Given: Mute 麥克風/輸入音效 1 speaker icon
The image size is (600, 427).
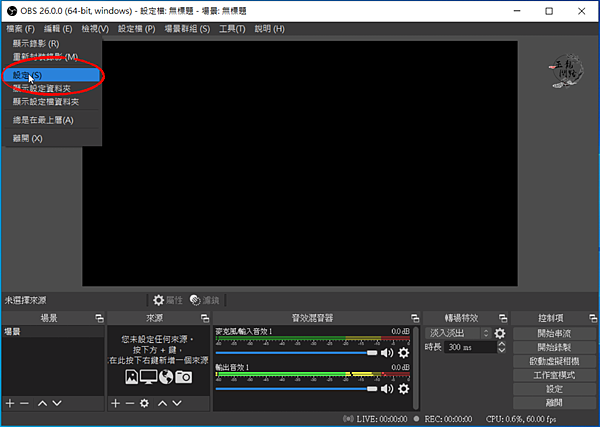Looking at the screenshot, I should [387, 353].
